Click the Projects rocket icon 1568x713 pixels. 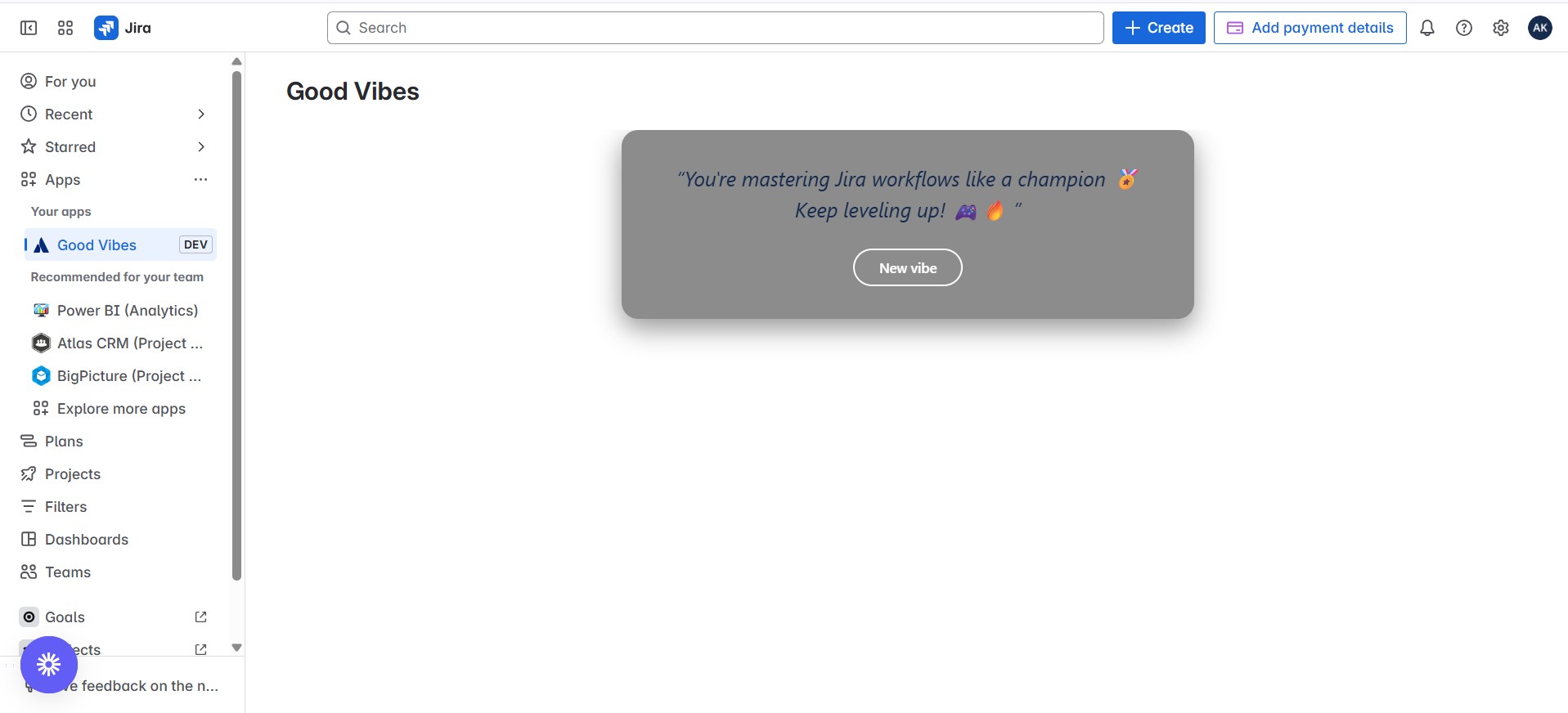click(29, 473)
